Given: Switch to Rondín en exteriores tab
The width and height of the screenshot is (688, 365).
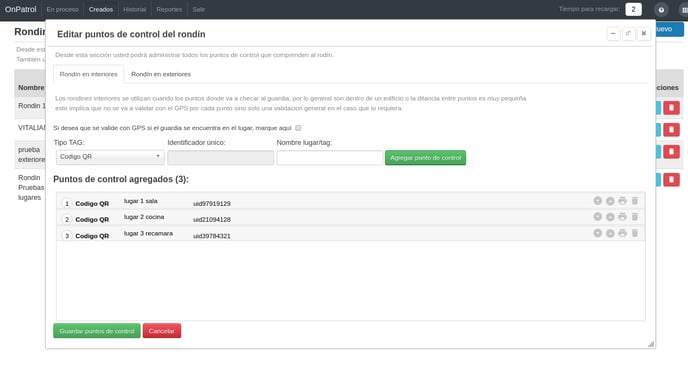Looking at the screenshot, I should (161, 74).
